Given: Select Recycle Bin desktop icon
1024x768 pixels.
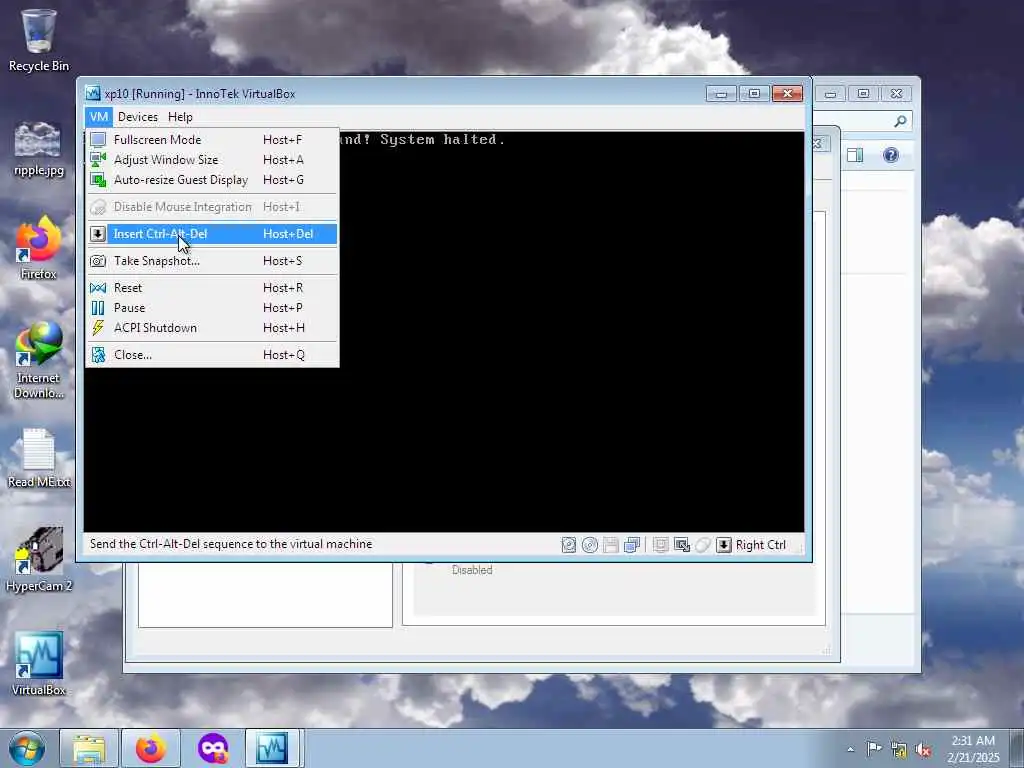Looking at the screenshot, I should pos(39,40).
